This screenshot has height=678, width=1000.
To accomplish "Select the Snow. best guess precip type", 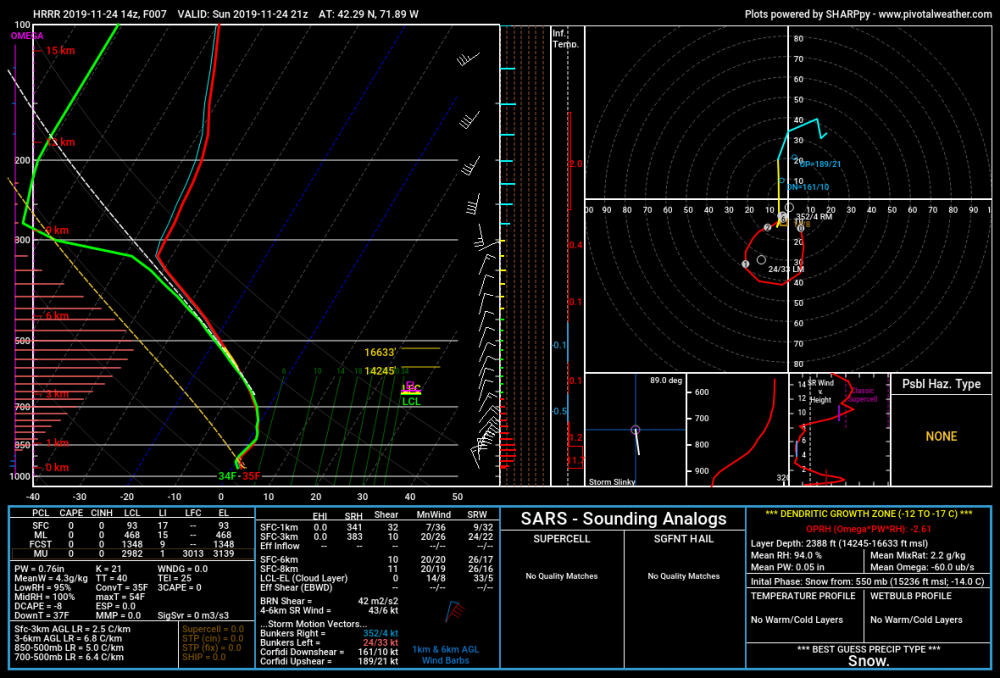I will (869, 661).
